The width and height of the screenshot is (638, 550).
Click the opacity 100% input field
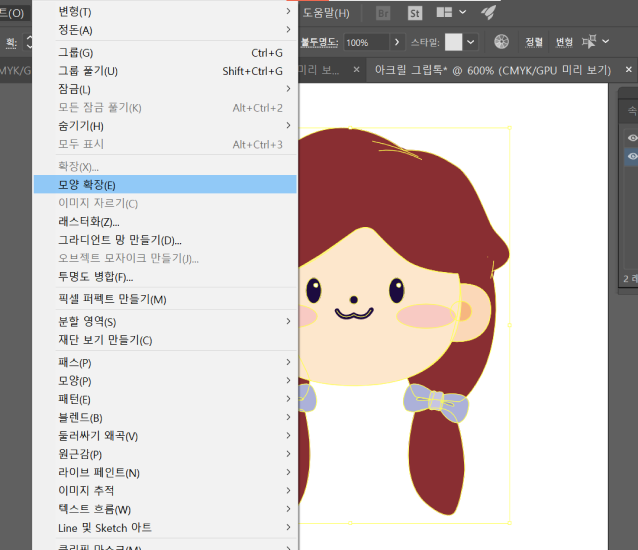(365, 43)
